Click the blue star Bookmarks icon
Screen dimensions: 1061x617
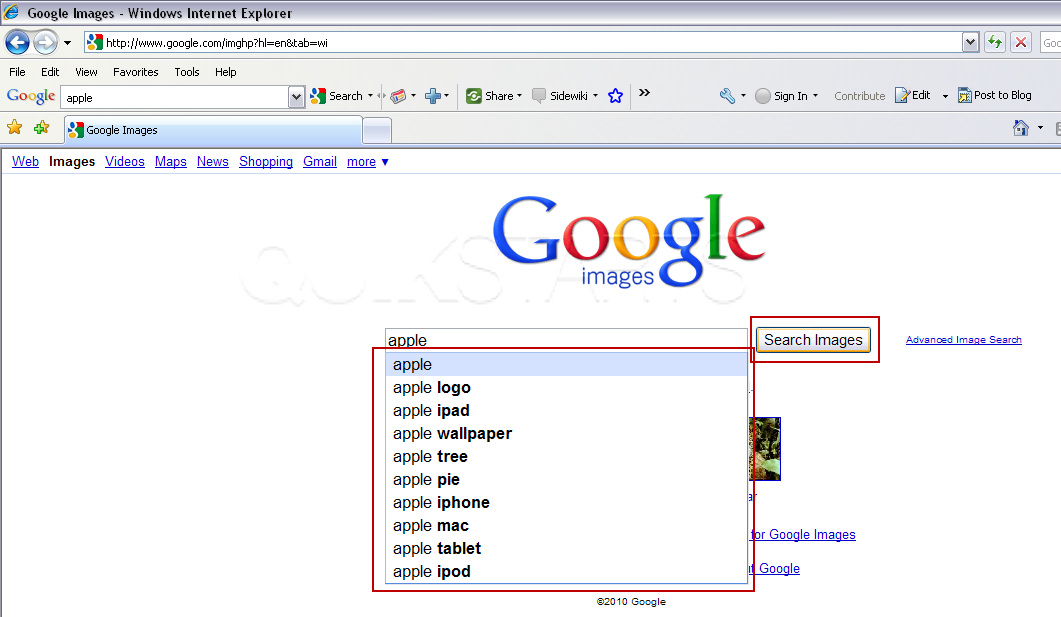pyautogui.click(x=615, y=96)
